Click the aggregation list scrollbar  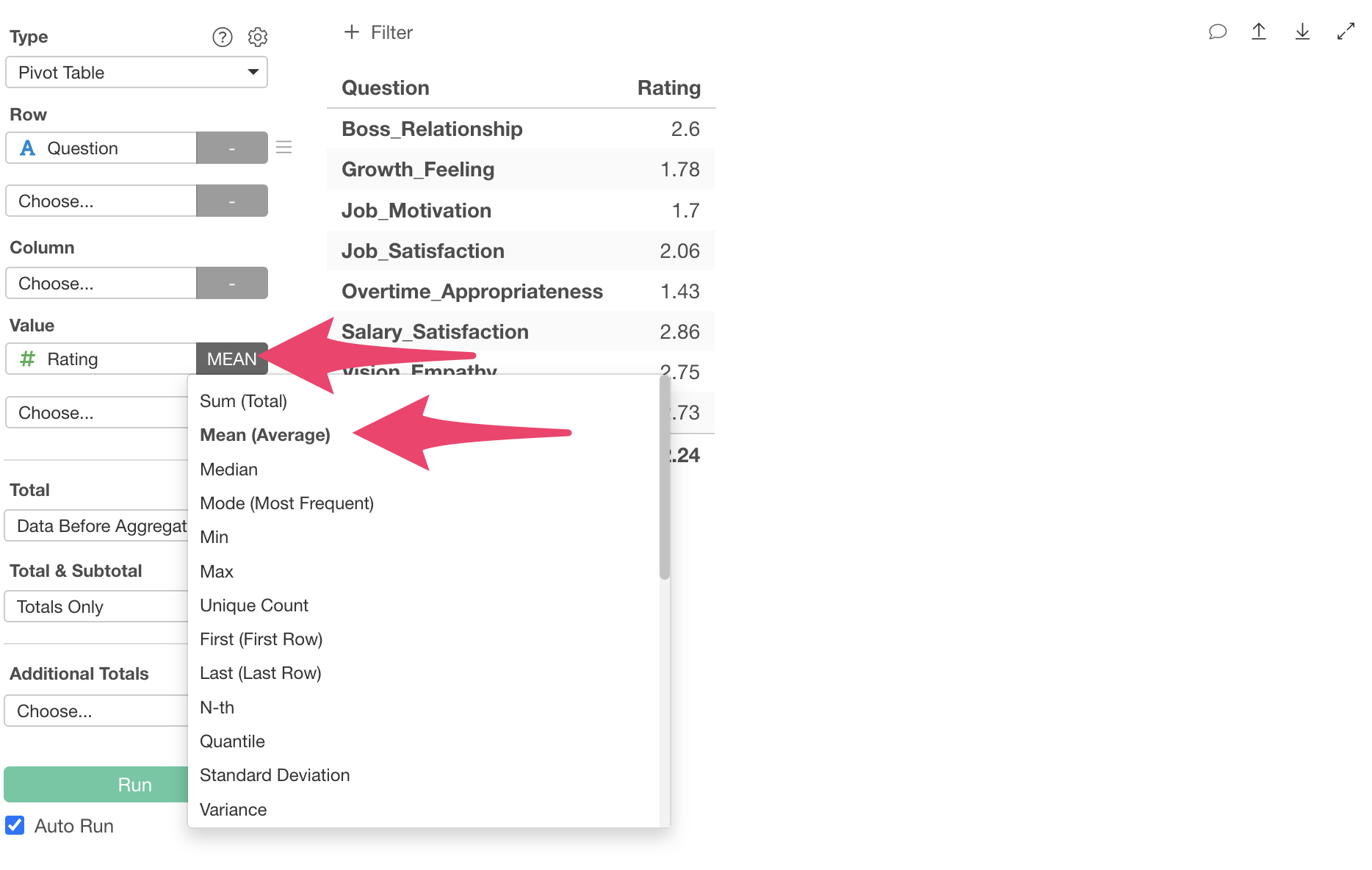click(x=665, y=478)
